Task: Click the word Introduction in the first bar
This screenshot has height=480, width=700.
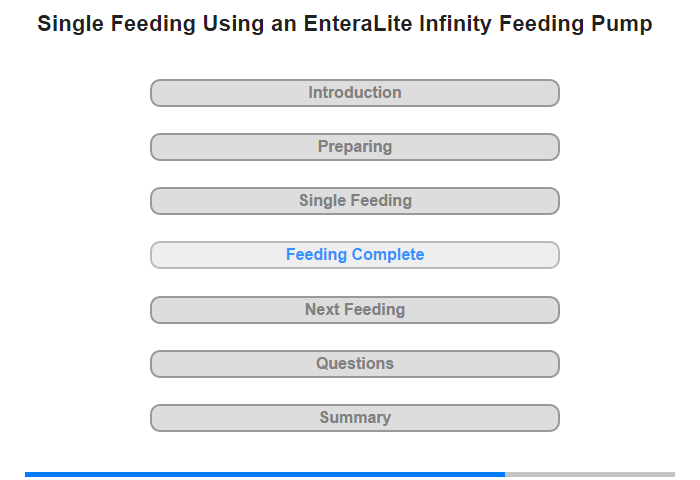Action: [x=355, y=93]
